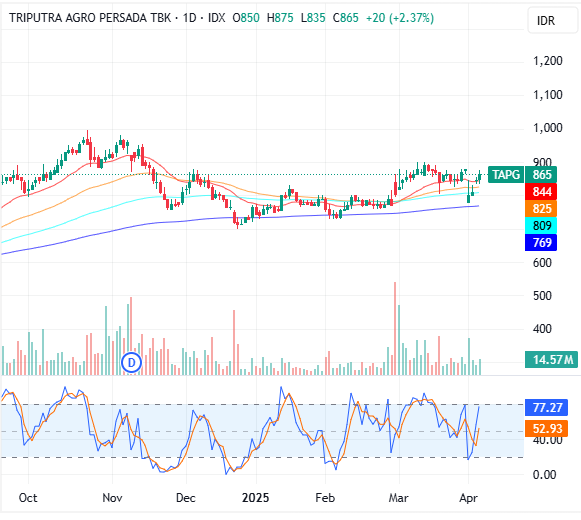Click the 14.57M volume label
The height and width of the screenshot is (520, 581).
(x=551, y=360)
